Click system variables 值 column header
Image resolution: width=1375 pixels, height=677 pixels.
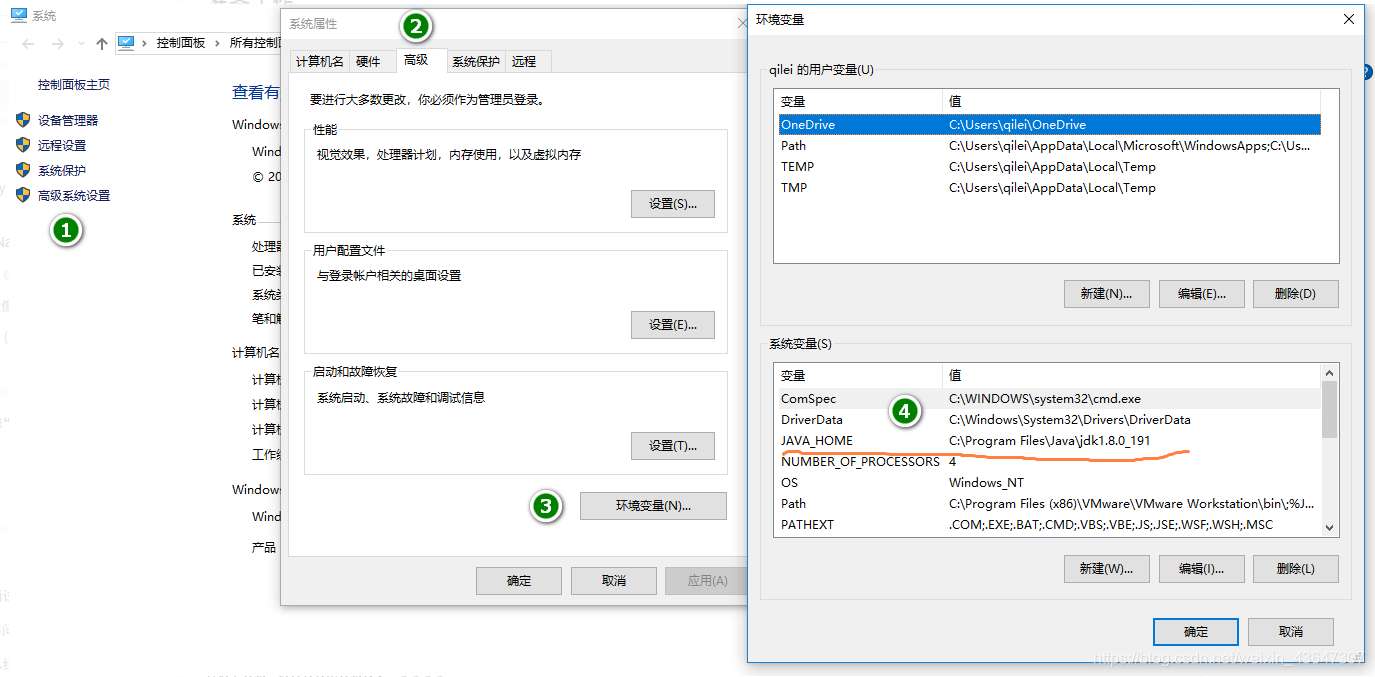(1131, 376)
